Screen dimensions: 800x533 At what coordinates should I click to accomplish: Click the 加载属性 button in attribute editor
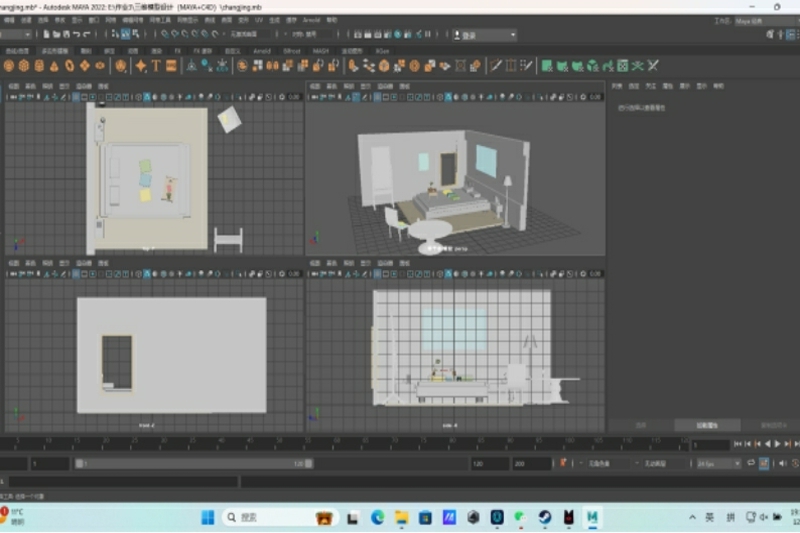[706, 425]
